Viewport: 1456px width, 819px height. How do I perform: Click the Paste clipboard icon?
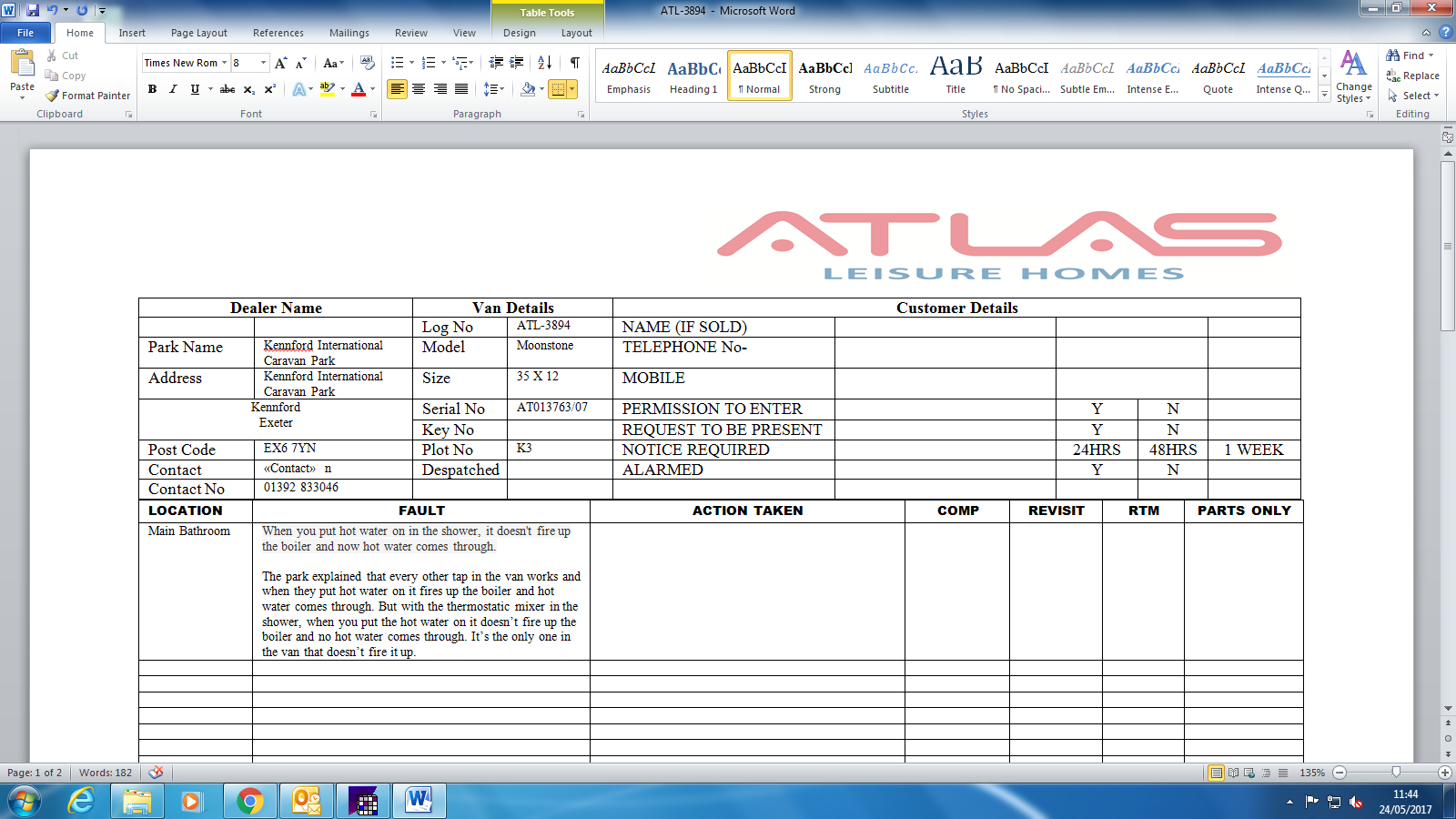(x=22, y=64)
